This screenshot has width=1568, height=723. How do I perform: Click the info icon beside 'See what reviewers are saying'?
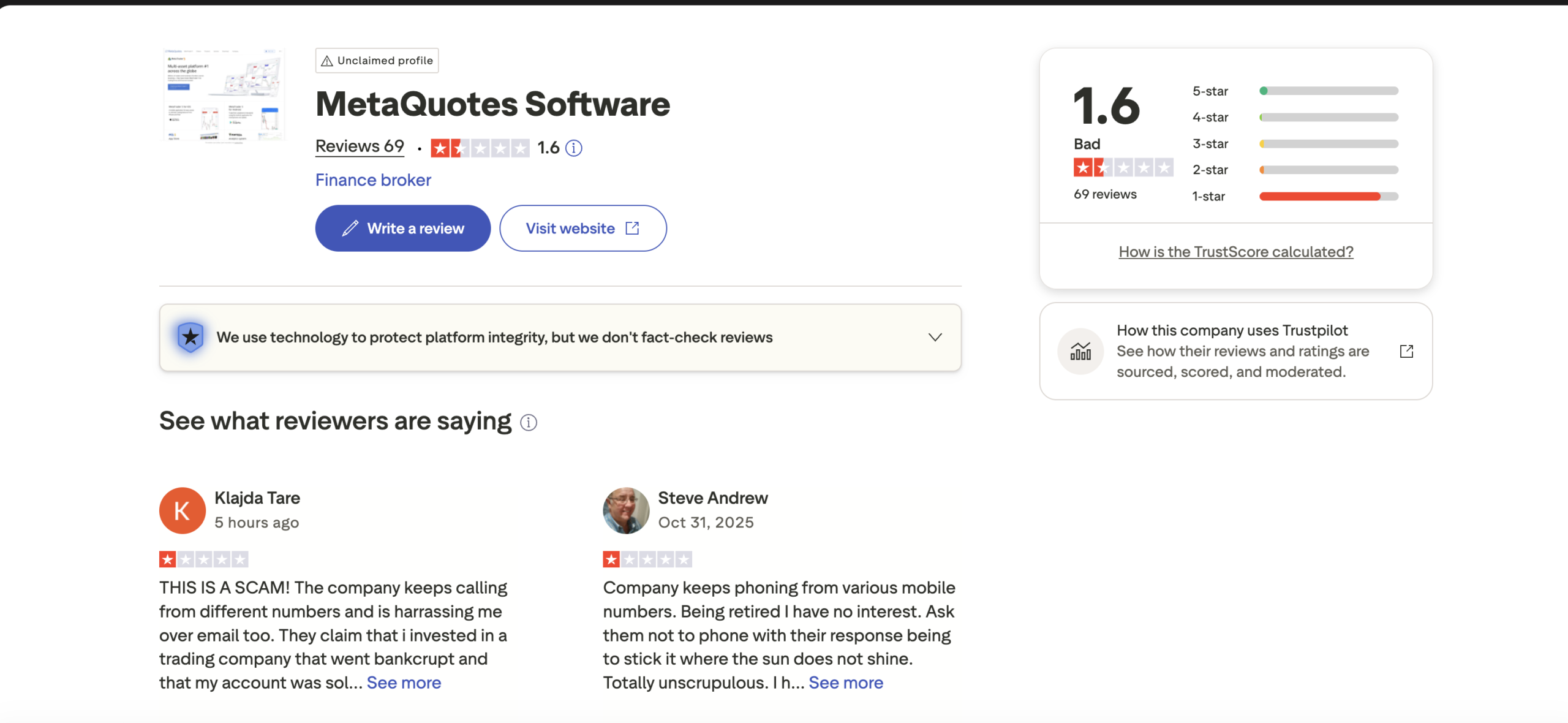(529, 422)
